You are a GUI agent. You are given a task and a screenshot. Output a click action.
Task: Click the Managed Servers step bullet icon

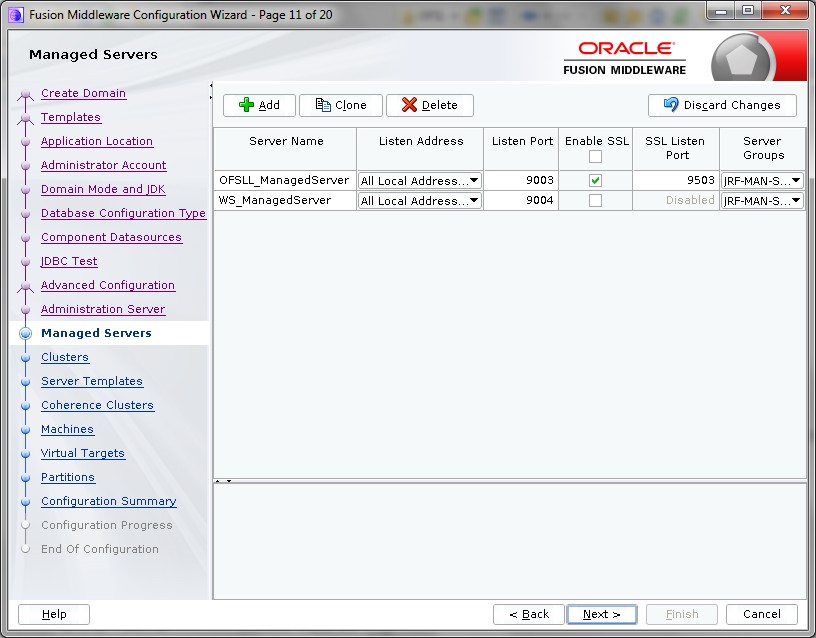[25, 334]
